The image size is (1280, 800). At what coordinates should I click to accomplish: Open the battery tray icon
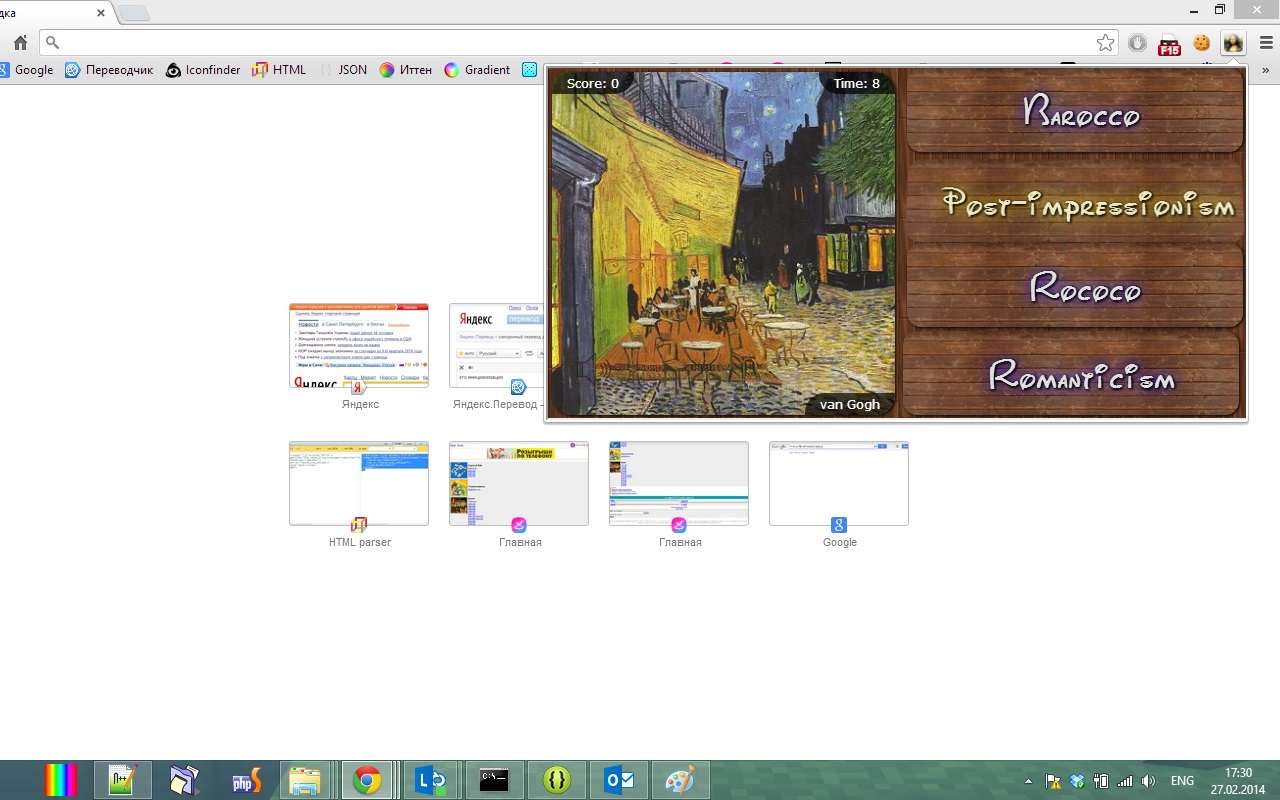(x=1101, y=781)
